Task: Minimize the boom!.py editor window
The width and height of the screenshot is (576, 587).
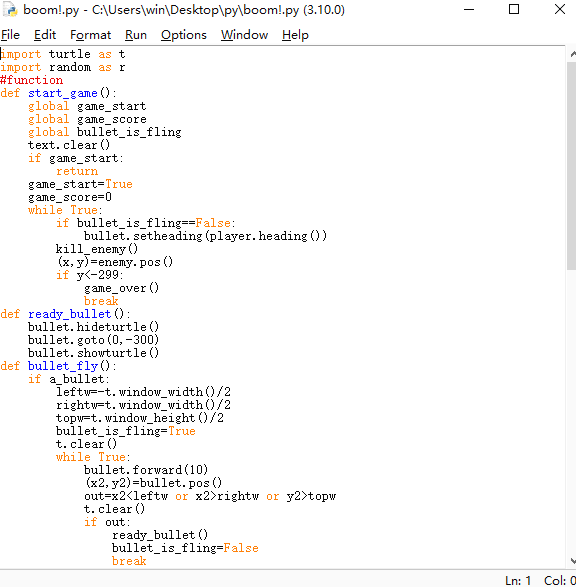Action: (469, 10)
